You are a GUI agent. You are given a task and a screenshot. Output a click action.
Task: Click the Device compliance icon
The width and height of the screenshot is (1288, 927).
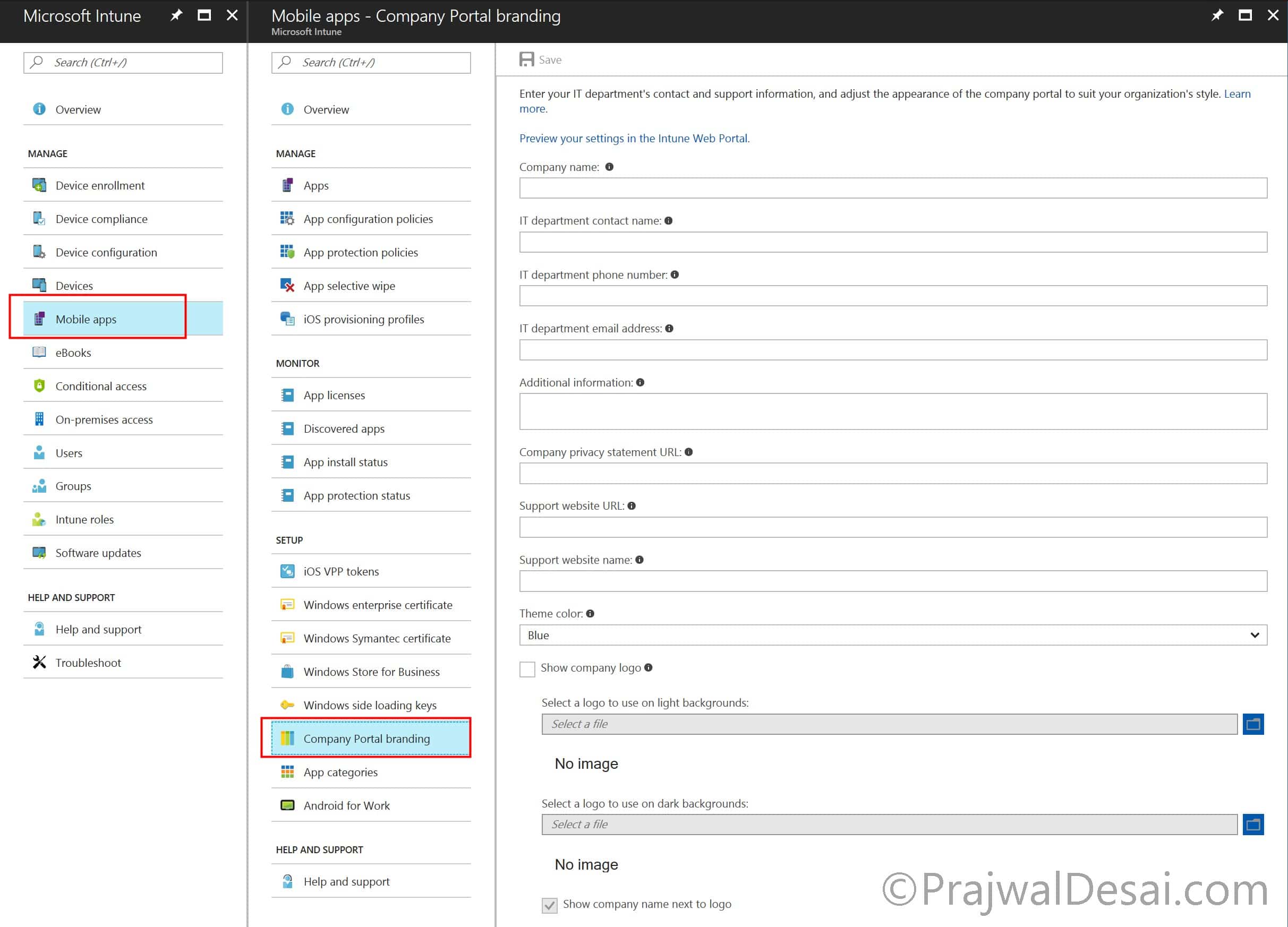point(39,219)
